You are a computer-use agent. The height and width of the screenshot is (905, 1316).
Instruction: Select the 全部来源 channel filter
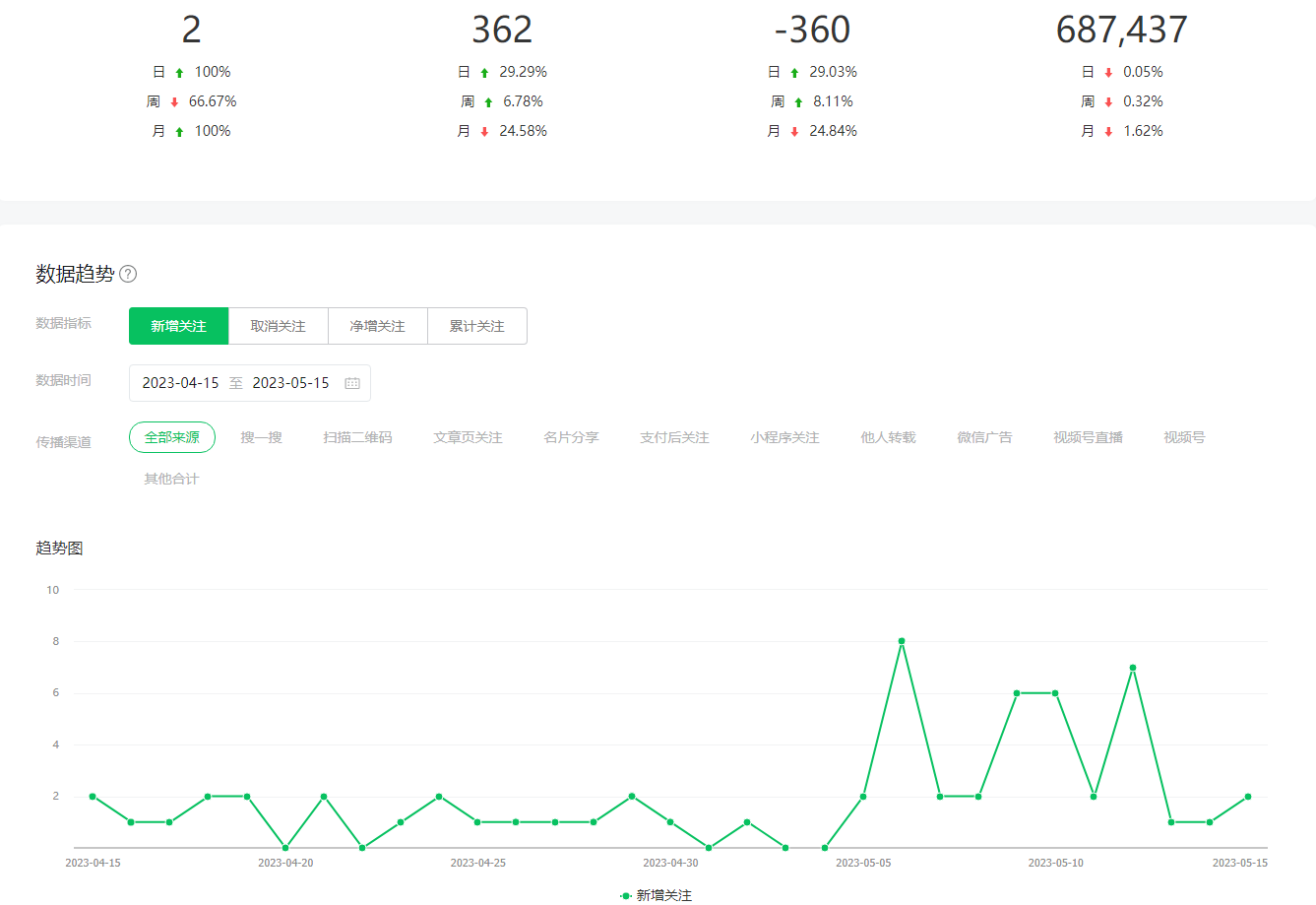click(172, 437)
